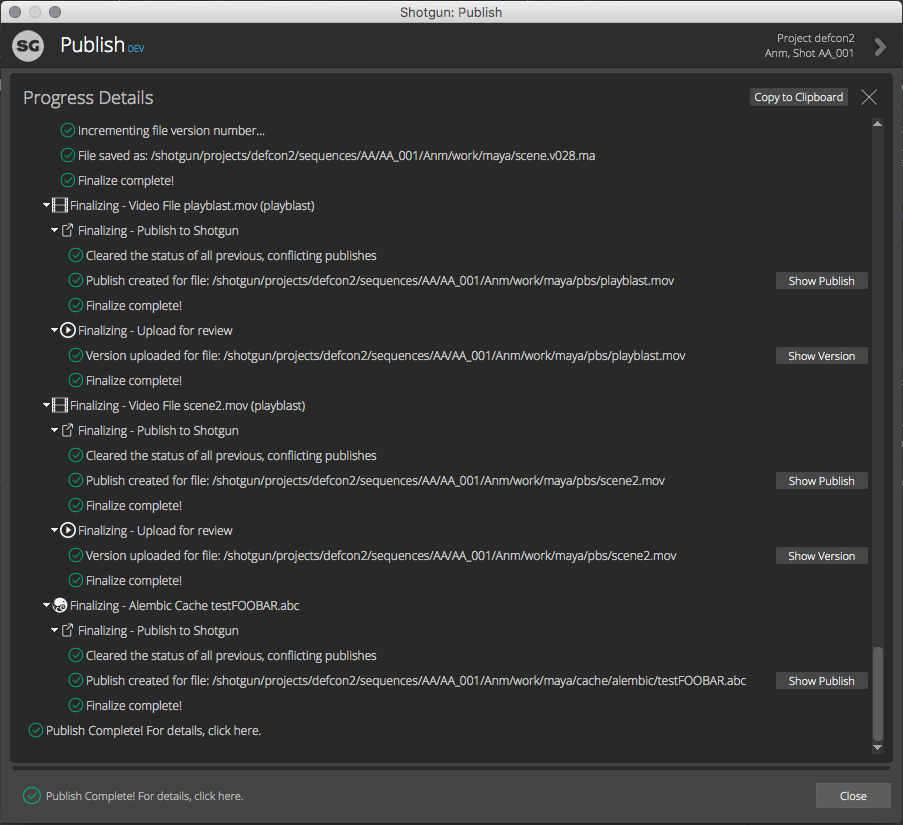
Task: Click the status bar green check icon
Action: pyautogui.click(x=32, y=796)
